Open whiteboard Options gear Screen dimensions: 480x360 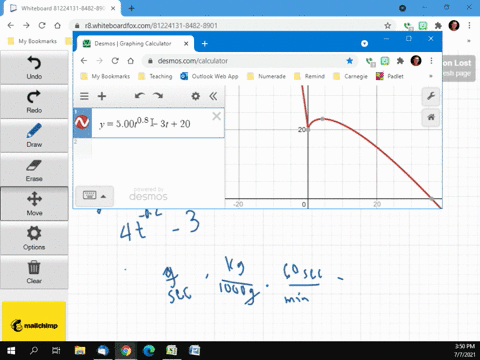pyautogui.click(x=34, y=238)
